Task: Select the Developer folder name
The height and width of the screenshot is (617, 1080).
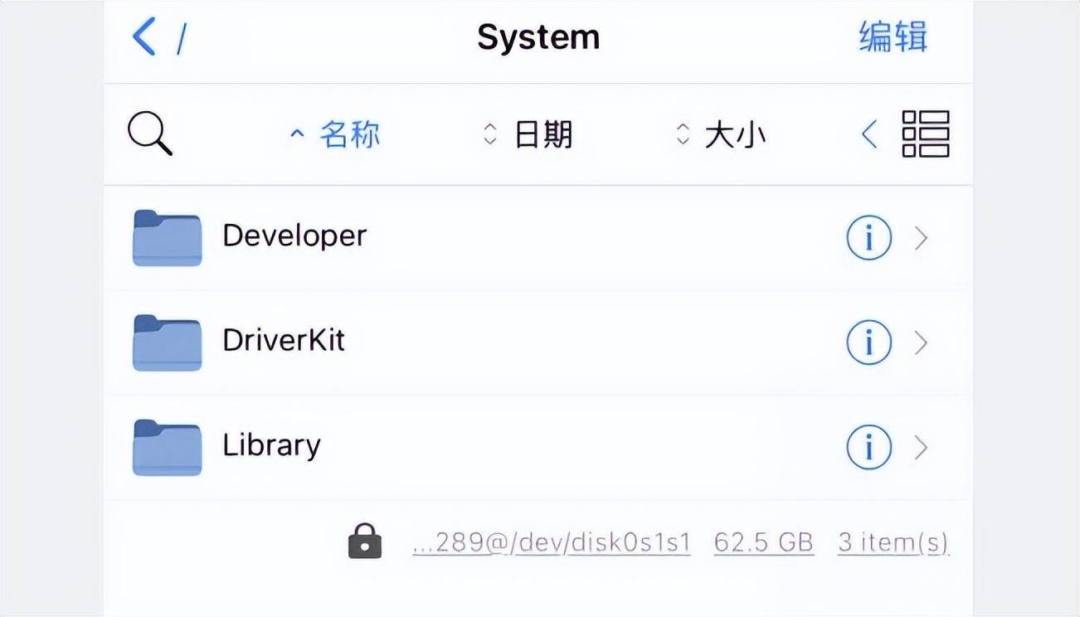Action: (294, 236)
